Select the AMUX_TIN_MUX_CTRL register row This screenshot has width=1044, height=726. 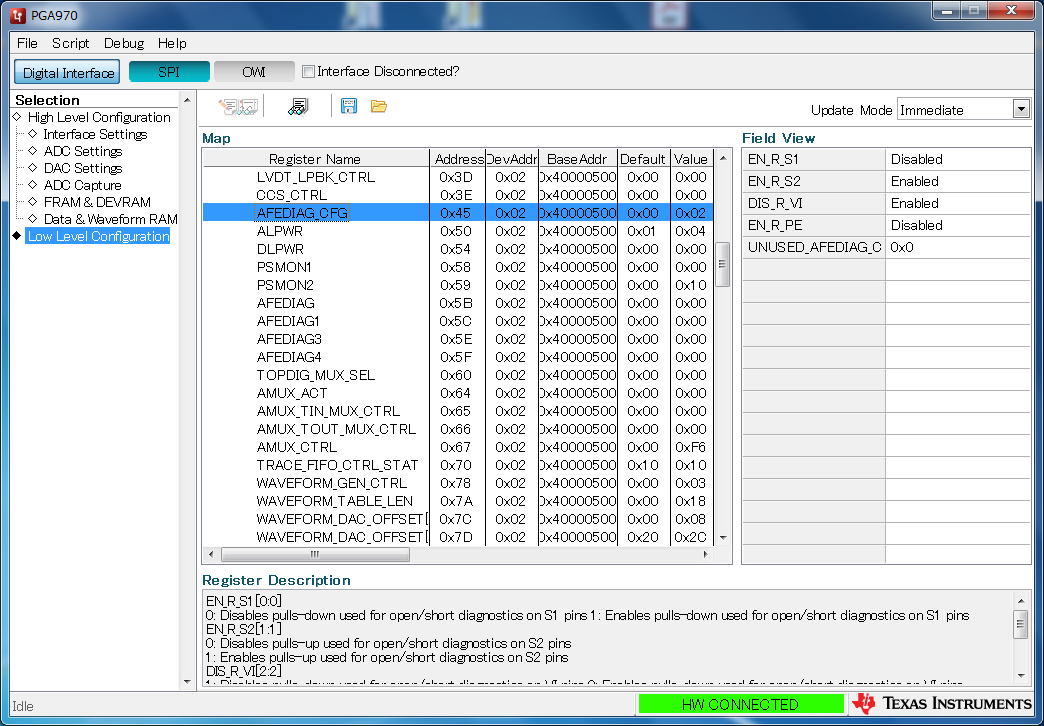pyautogui.click(x=457, y=411)
